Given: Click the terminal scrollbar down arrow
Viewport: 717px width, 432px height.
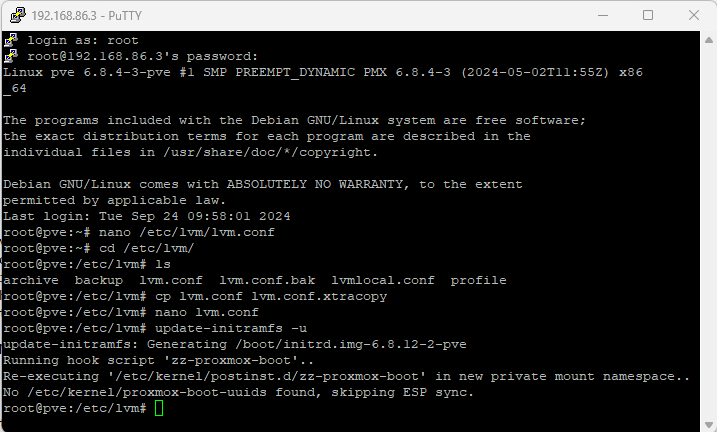Looking at the screenshot, I should click(x=709, y=425).
